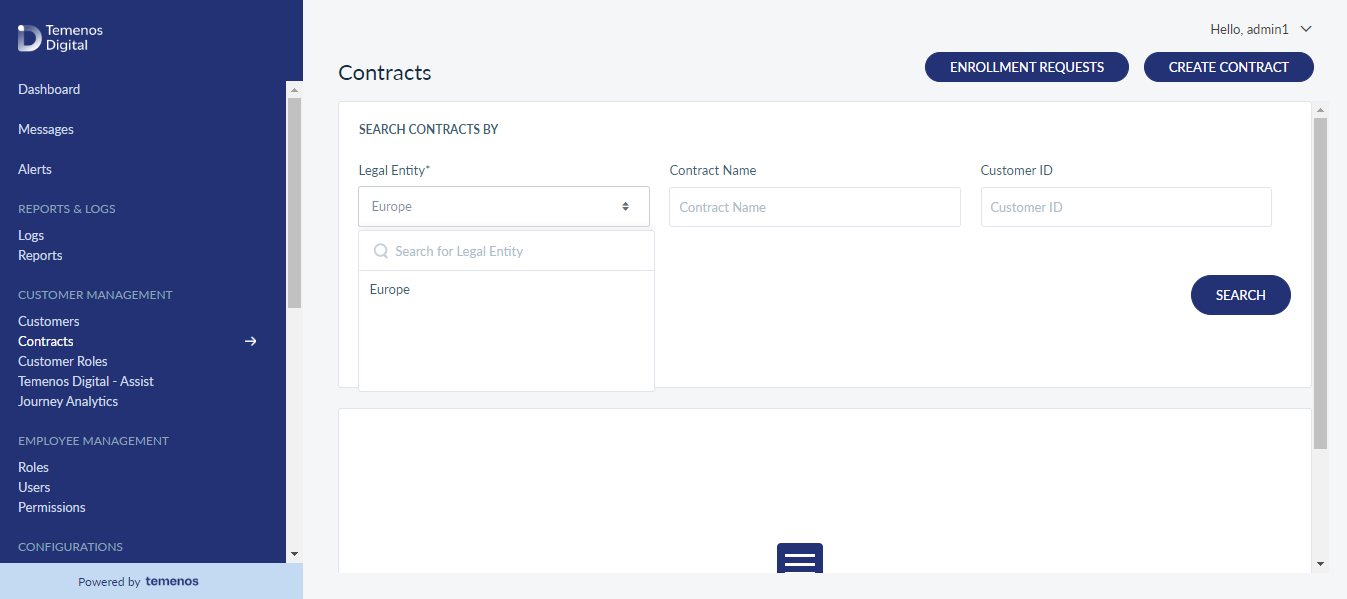Open the Hello, admin1 user dropdown
The width and height of the screenshot is (1347, 599).
pyautogui.click(x=1261, y=30)
